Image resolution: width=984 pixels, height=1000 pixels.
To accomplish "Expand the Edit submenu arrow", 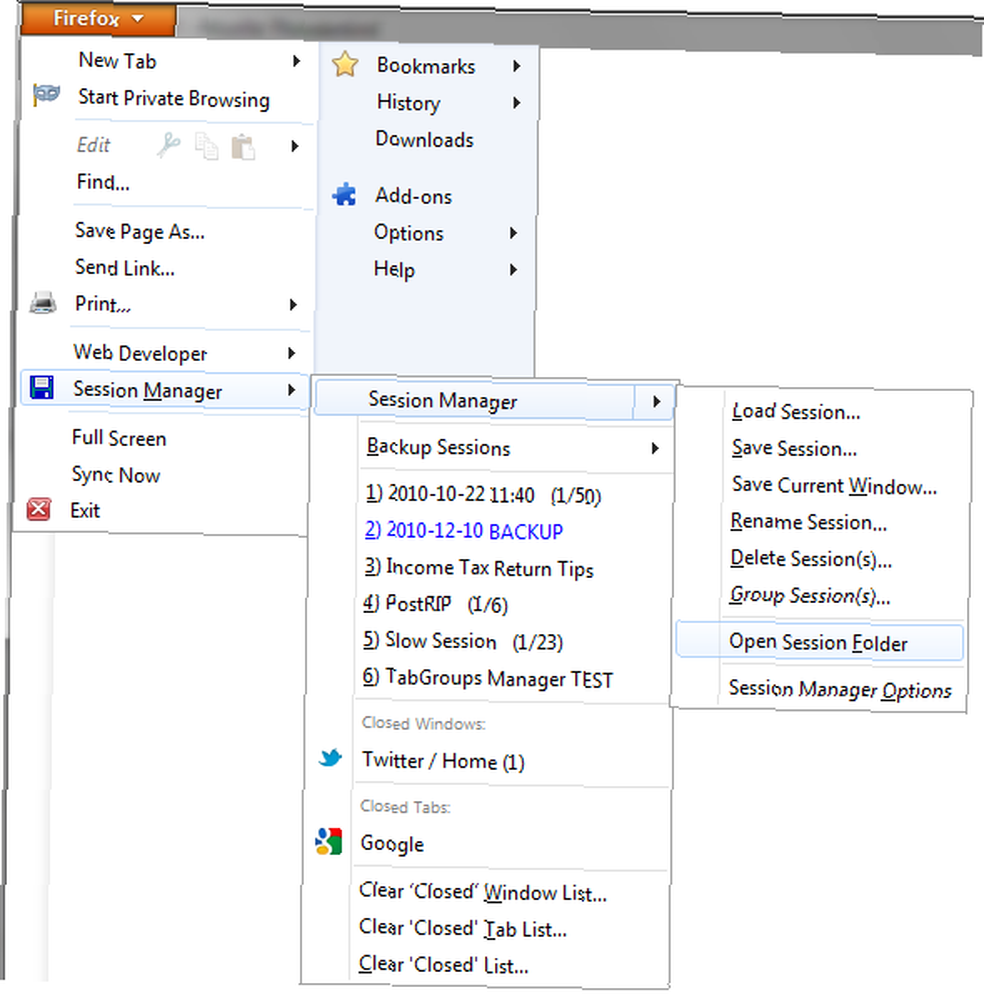I will [295, 146].
